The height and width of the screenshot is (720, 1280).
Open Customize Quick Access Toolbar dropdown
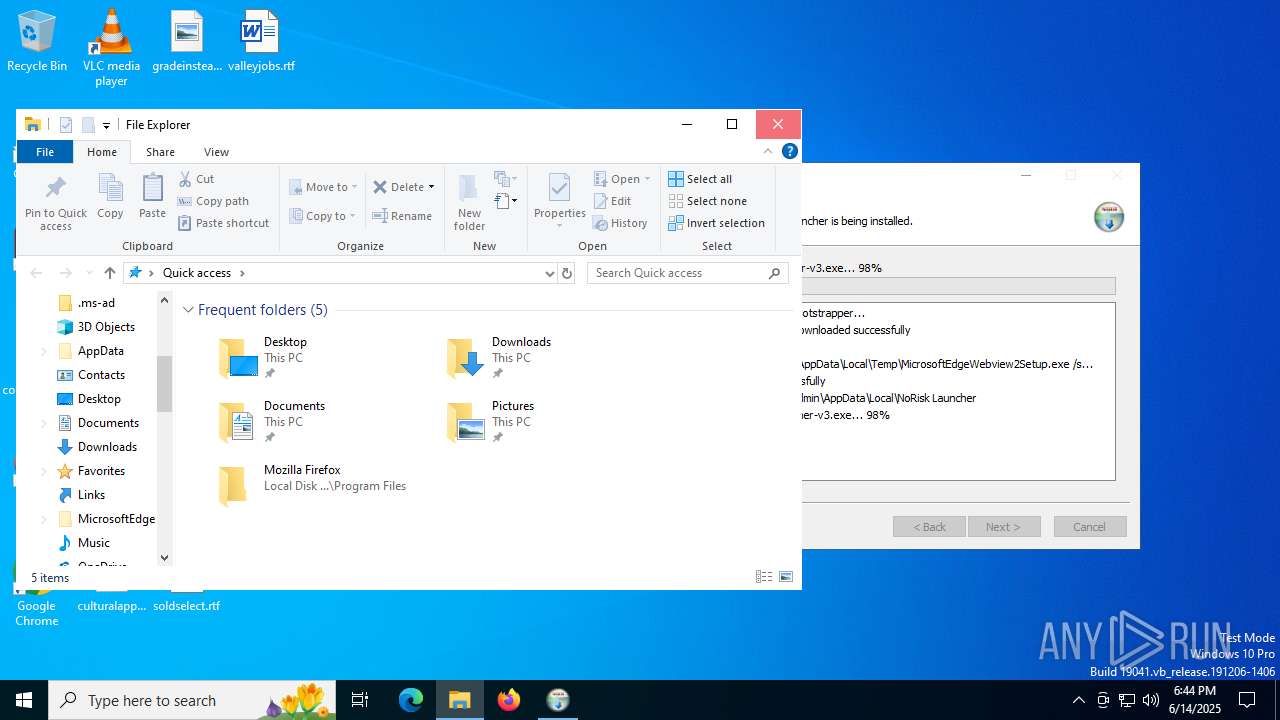tap(106, 126)
